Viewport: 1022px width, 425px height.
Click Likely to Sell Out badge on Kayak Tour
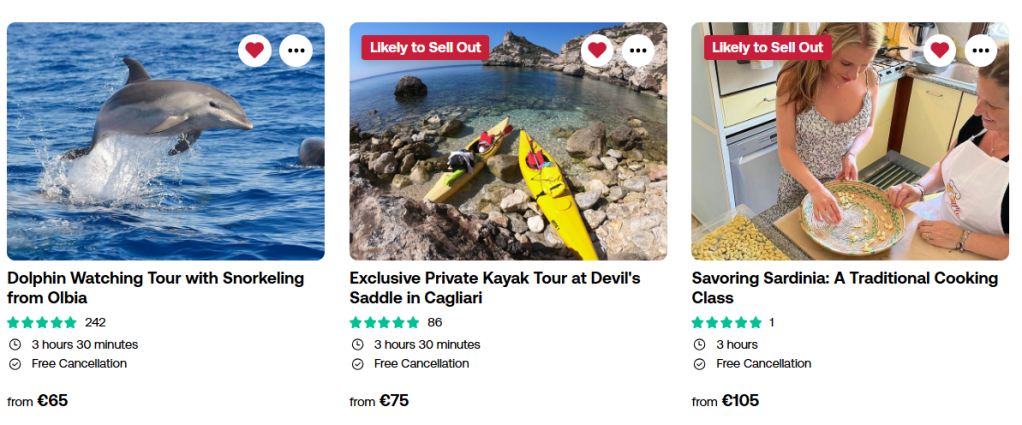click(x=425, y=47)
